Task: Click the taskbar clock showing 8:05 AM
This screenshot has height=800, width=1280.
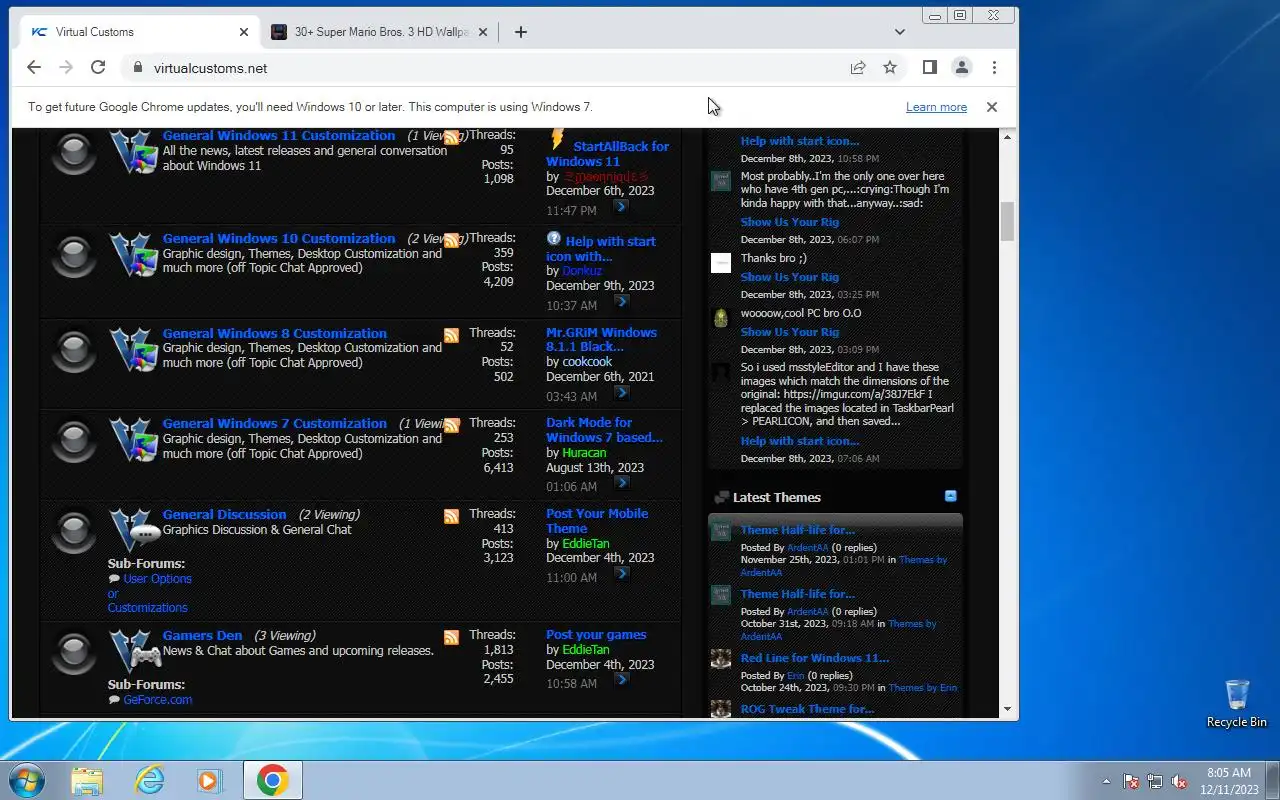Action: pos(1229,780)
